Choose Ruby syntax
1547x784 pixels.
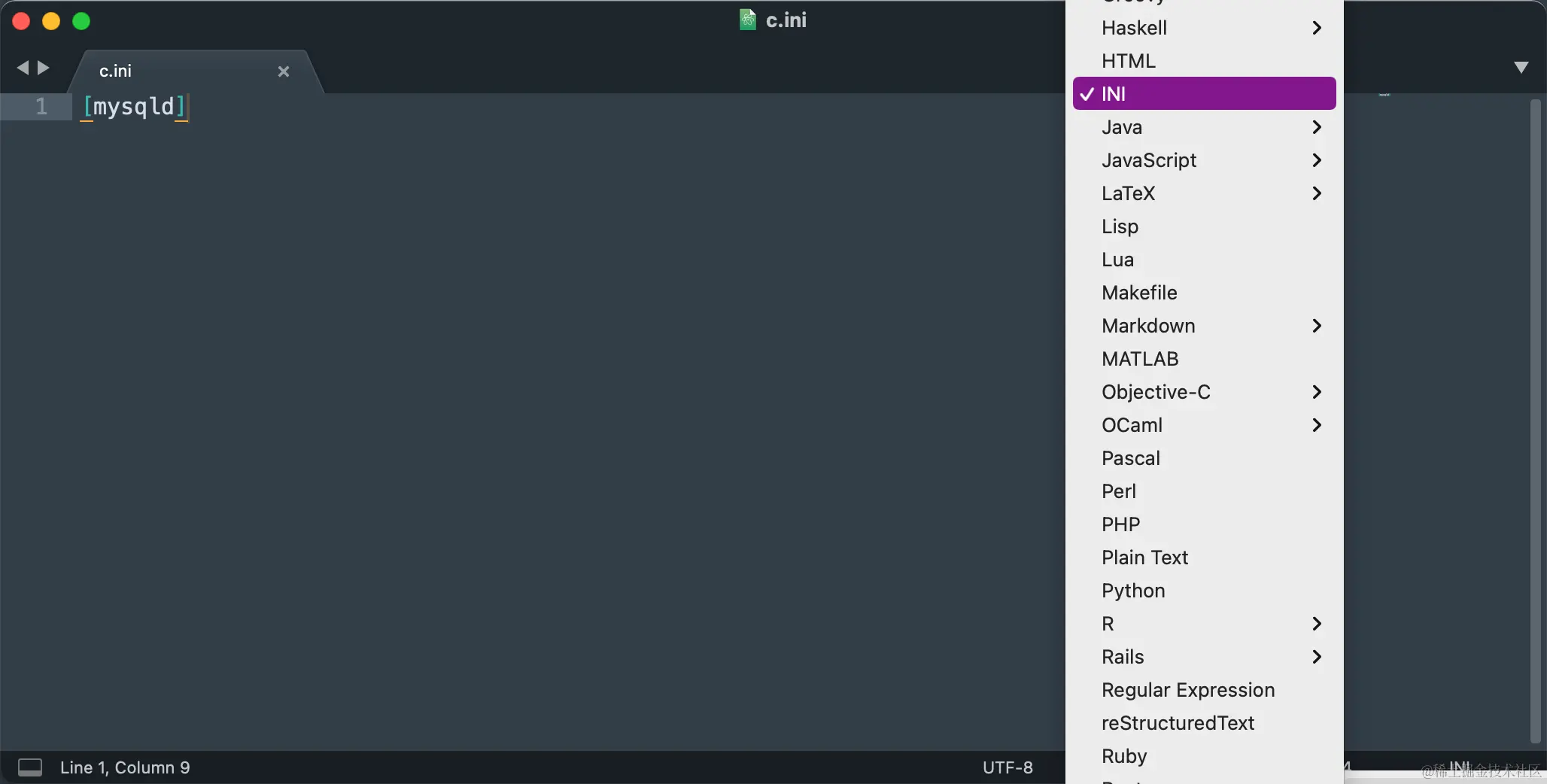coord(1204,756)
